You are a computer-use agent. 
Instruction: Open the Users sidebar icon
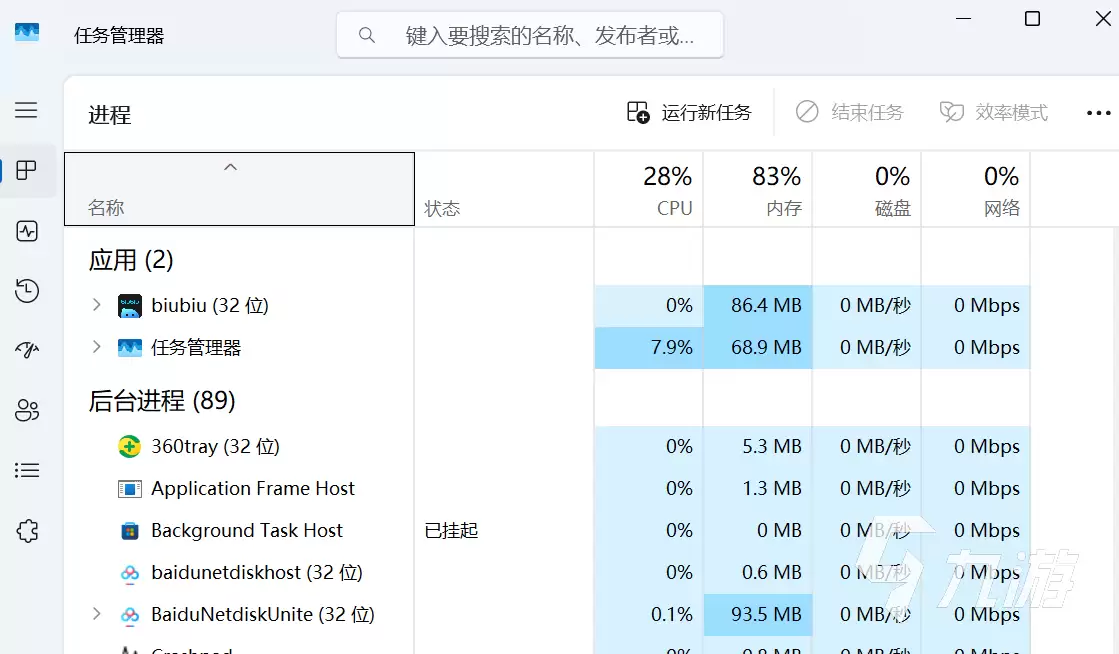tap(26, 410)
